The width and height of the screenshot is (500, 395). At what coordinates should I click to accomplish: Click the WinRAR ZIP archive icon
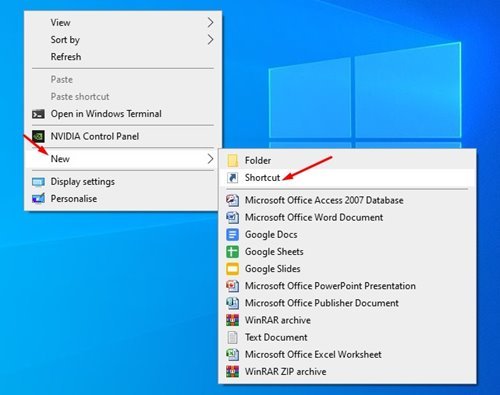coord(232,371)
